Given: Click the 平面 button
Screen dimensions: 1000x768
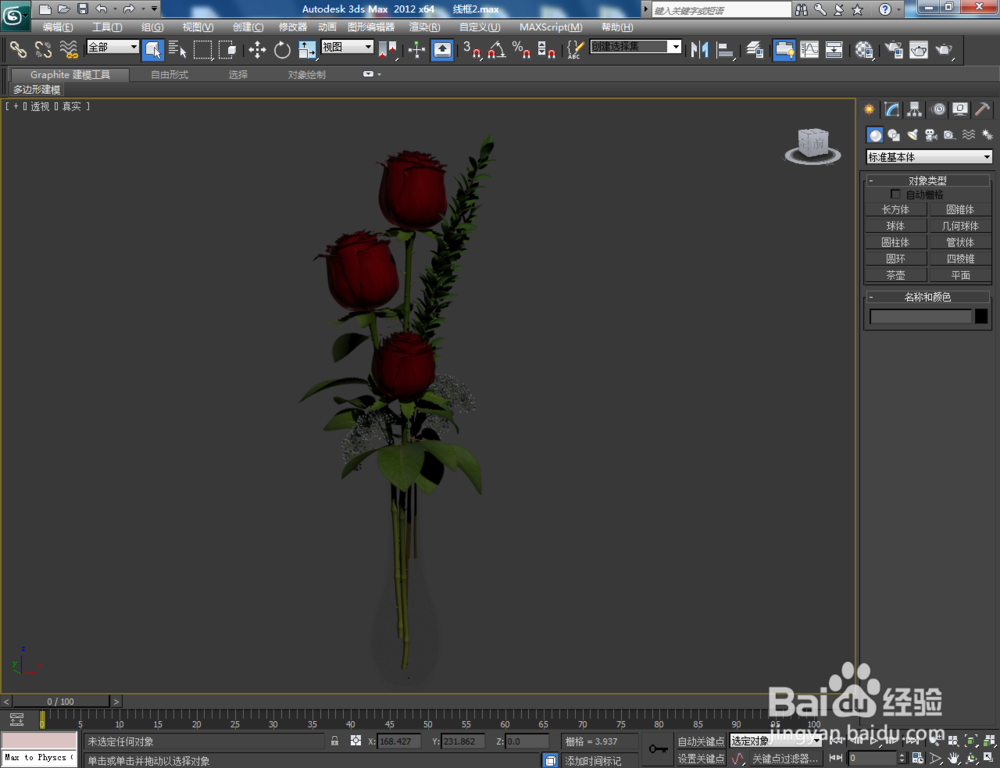Looking at the screenshot, I should point(960,275).
